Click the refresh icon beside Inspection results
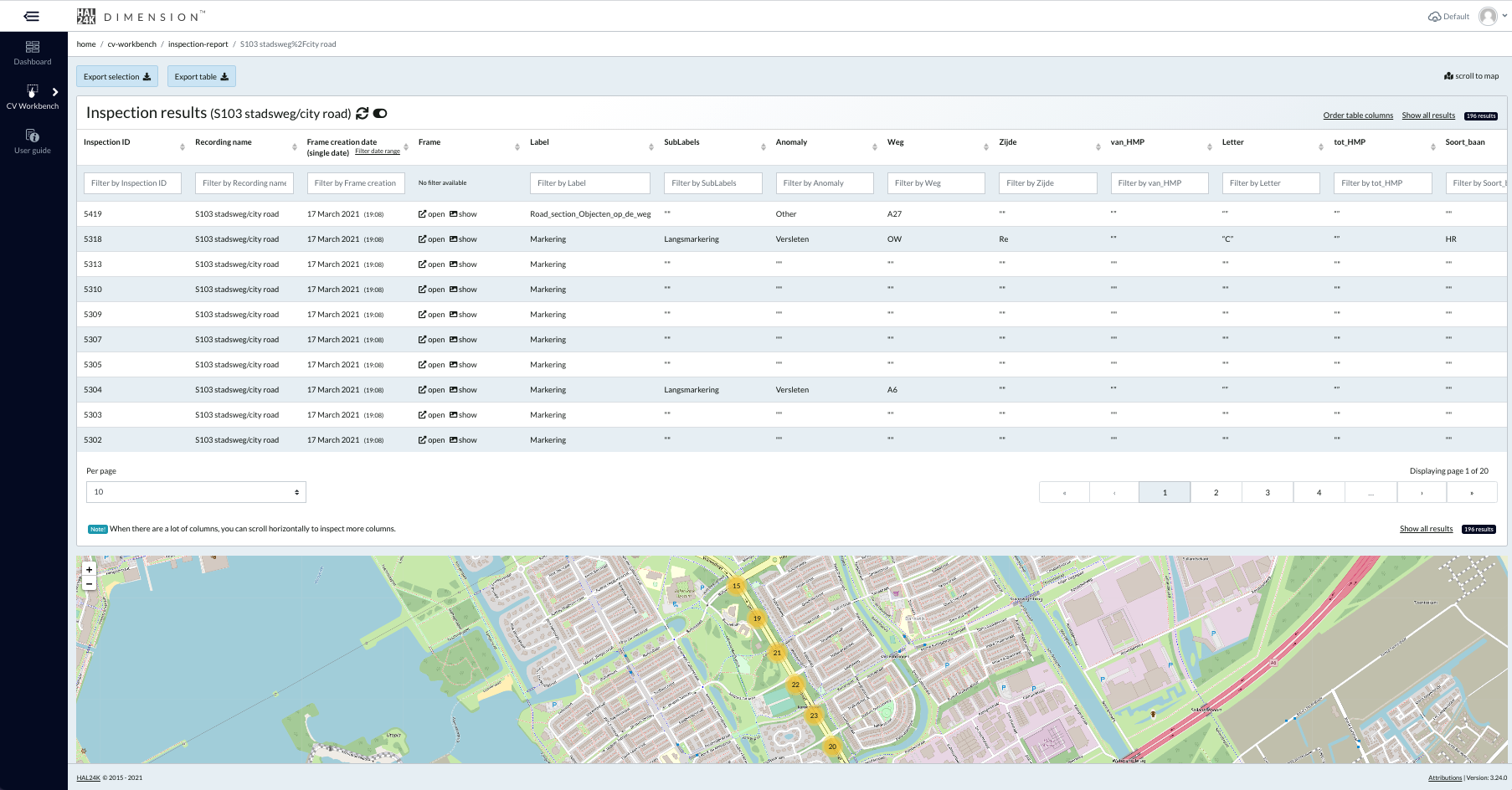Image resolution: width=1512 pixels, height=790 pixels. pos(363,114)
